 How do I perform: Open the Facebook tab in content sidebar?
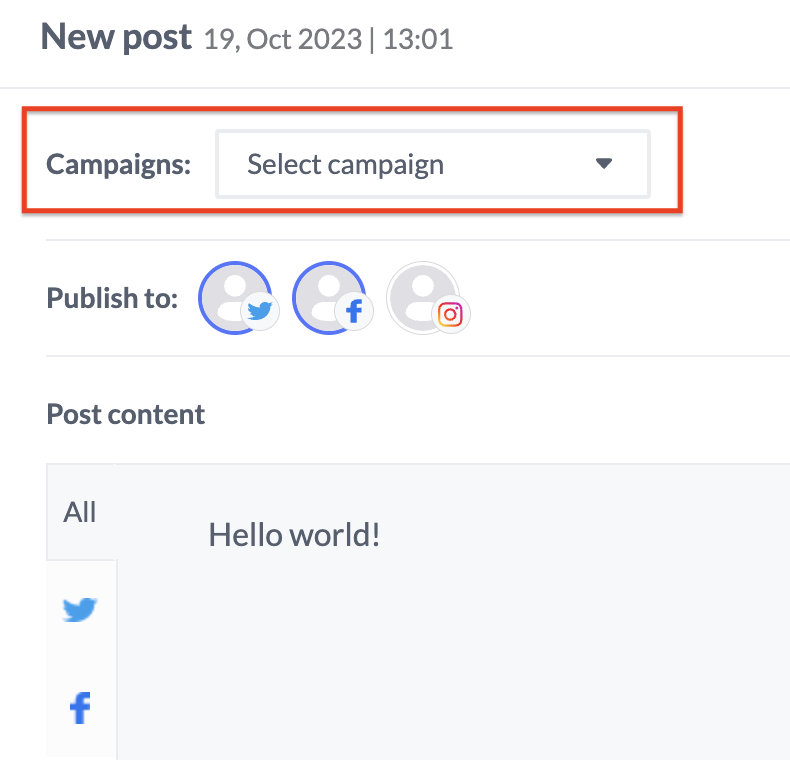coord(80,709)
